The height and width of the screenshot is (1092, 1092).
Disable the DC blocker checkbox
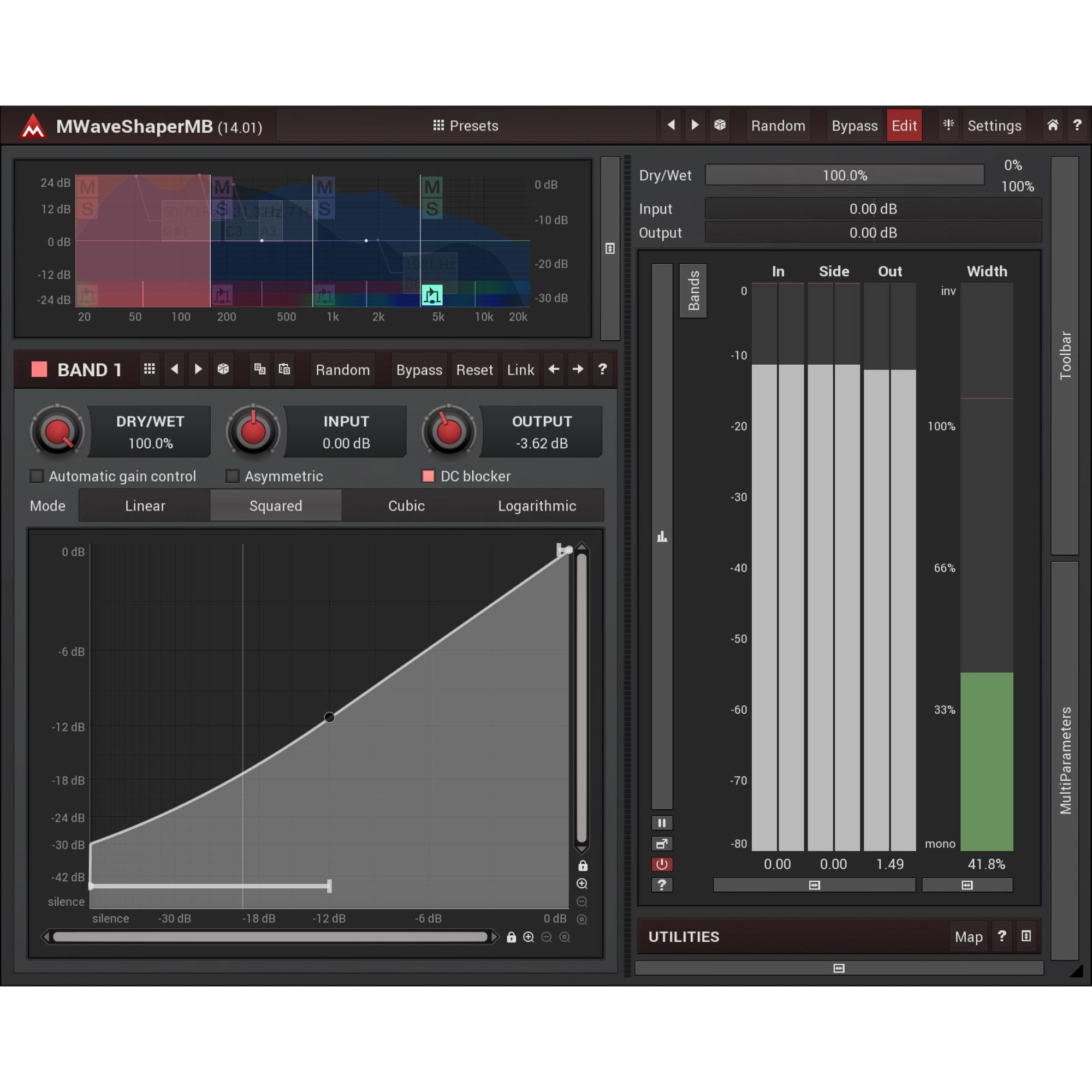coord(429,476)
